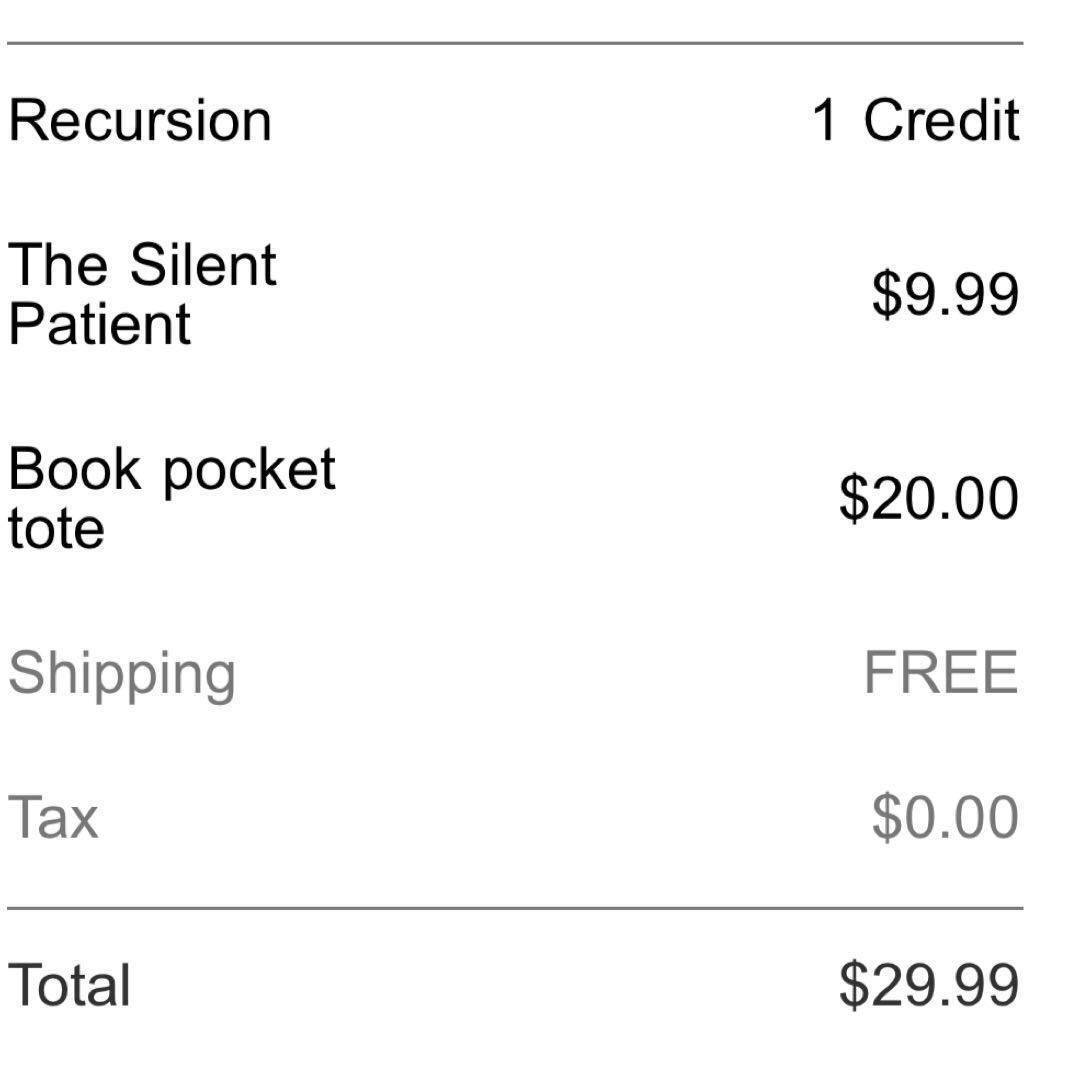Click the word pocket in tote item
The height and width of the screenshot is (1080, 1080).
[249, 469]
